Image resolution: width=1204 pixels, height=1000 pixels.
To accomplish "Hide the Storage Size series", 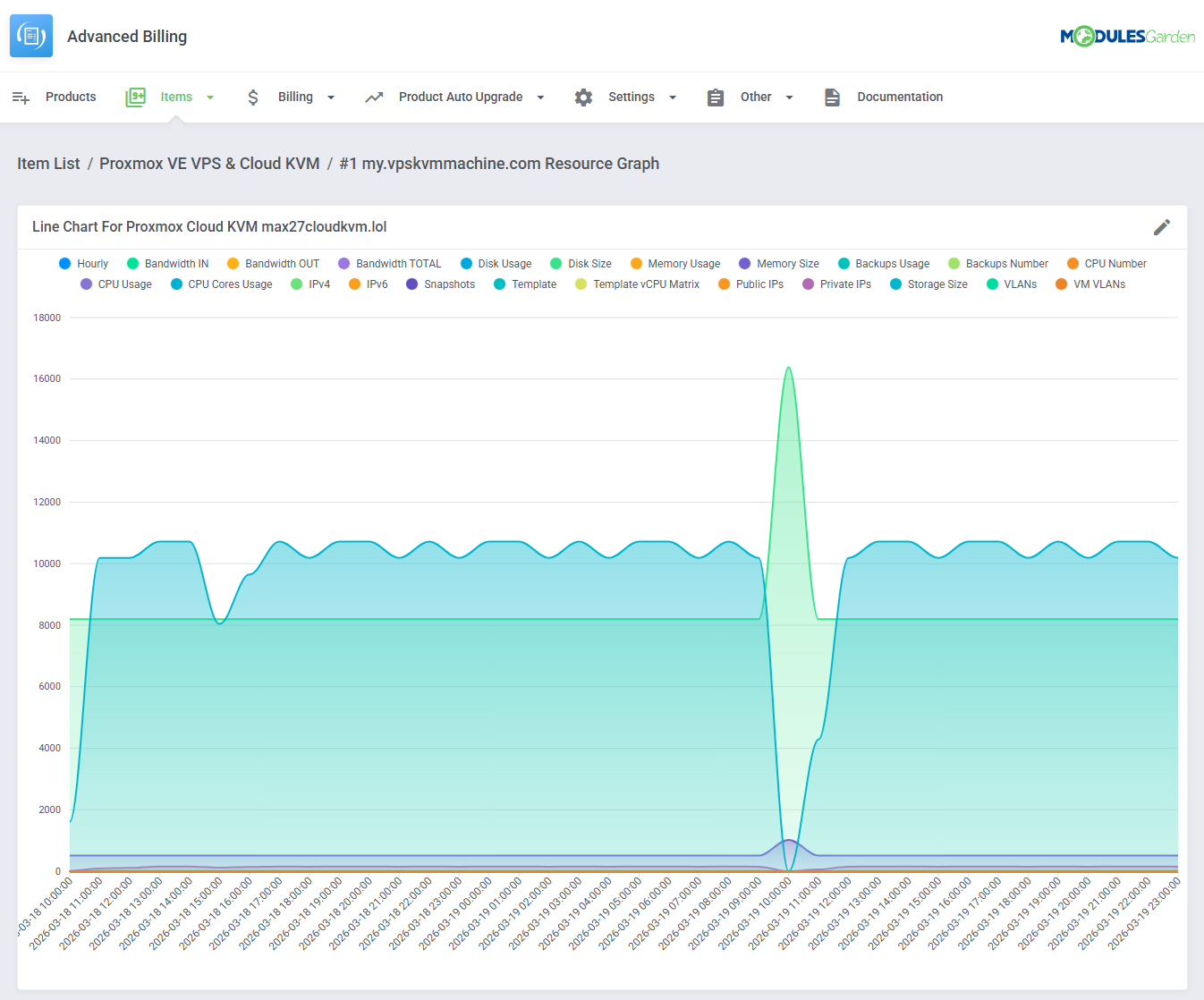I will [928, 284].
